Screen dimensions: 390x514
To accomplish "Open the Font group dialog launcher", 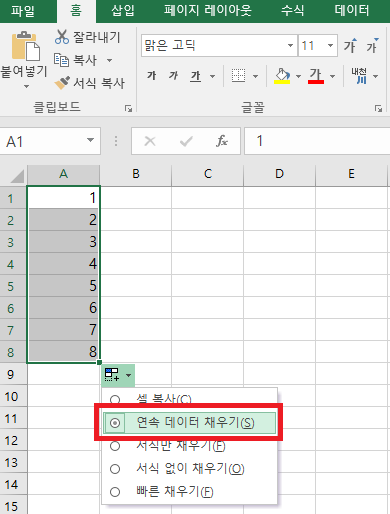I will (378, 108).
